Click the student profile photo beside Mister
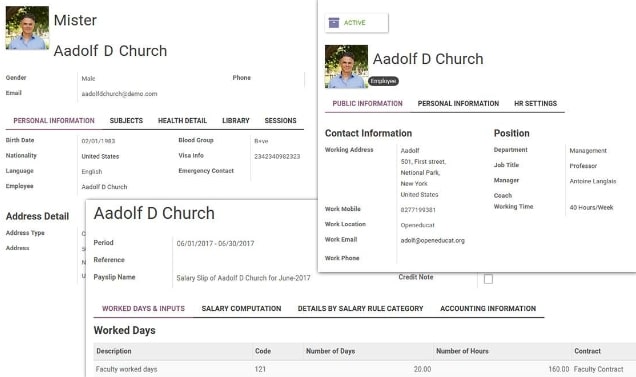Image resolution: width=636 pixels, height=377 pixels. point(27,28)
